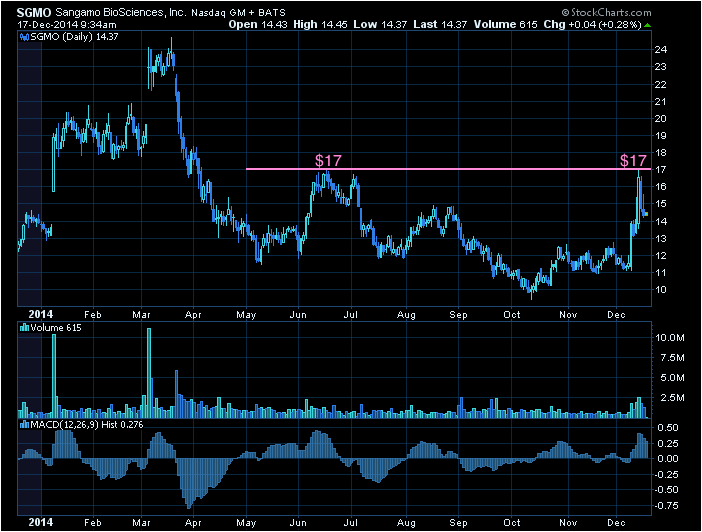Viewport: 702px width, 532px height.
Task: Click the 10 price axis label
Action: click(661, 290)
